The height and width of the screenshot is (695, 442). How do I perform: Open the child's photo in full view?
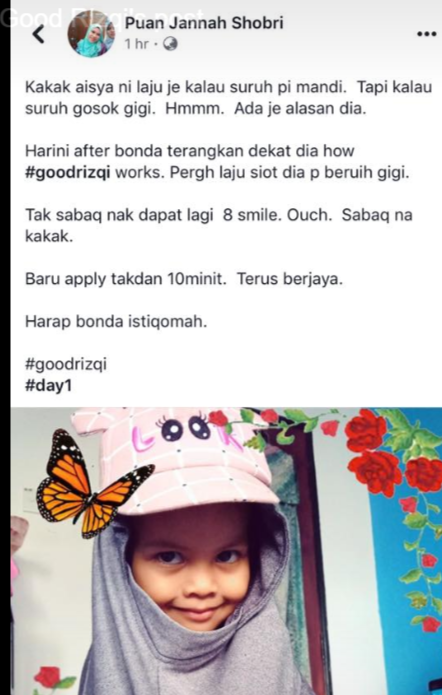[x=226, y=551]
